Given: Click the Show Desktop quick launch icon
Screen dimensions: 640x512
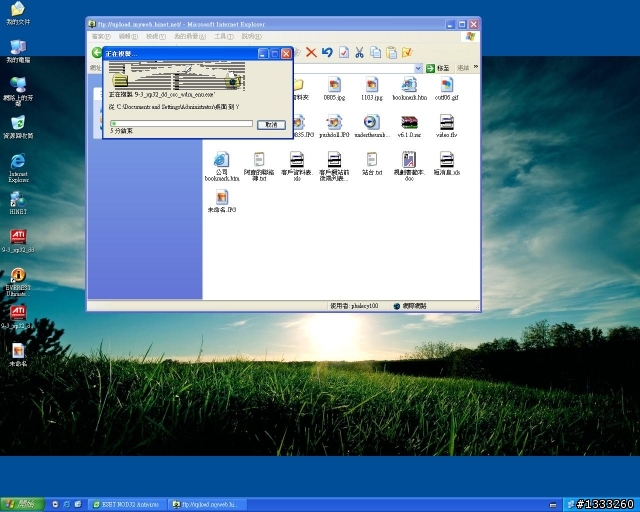Looking at the screenshot, I should click(78, 505).
